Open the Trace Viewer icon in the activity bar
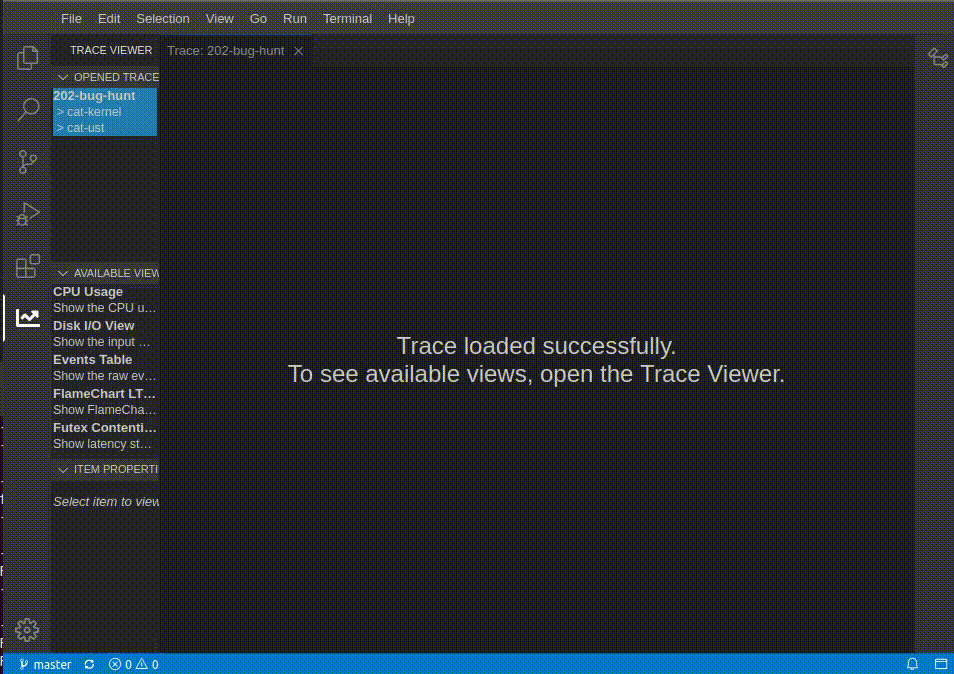 pos(27,317)
